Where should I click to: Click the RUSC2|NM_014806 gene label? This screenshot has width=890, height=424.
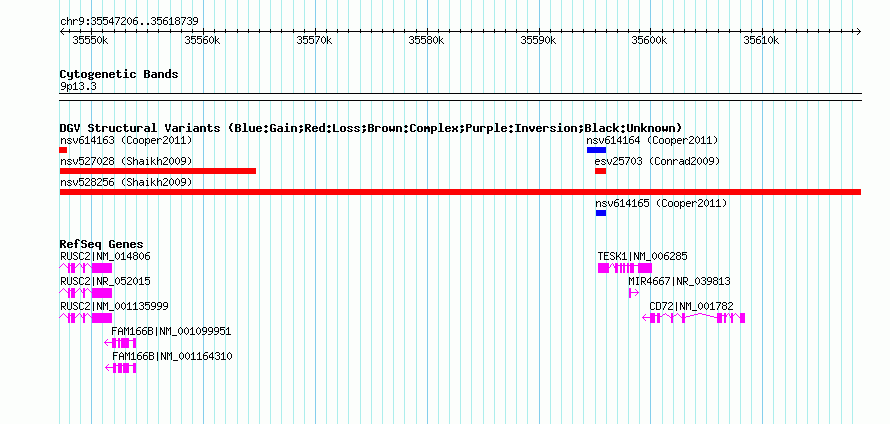click(x=105, y=257)
